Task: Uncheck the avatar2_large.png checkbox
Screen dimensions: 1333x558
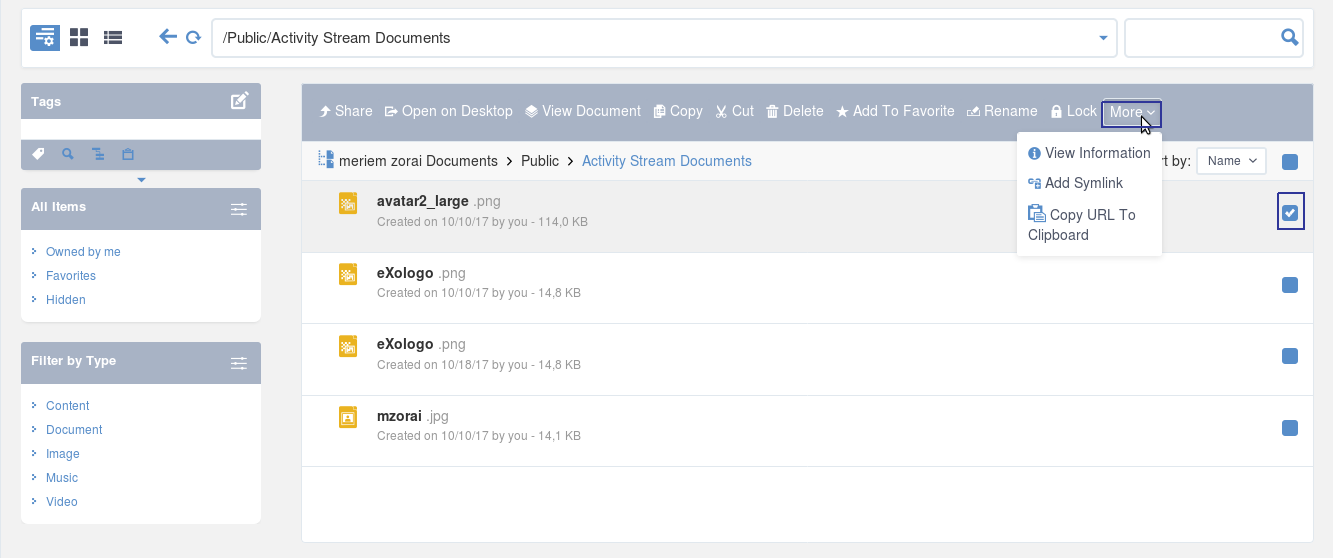Action: (x=1290, y=213)
